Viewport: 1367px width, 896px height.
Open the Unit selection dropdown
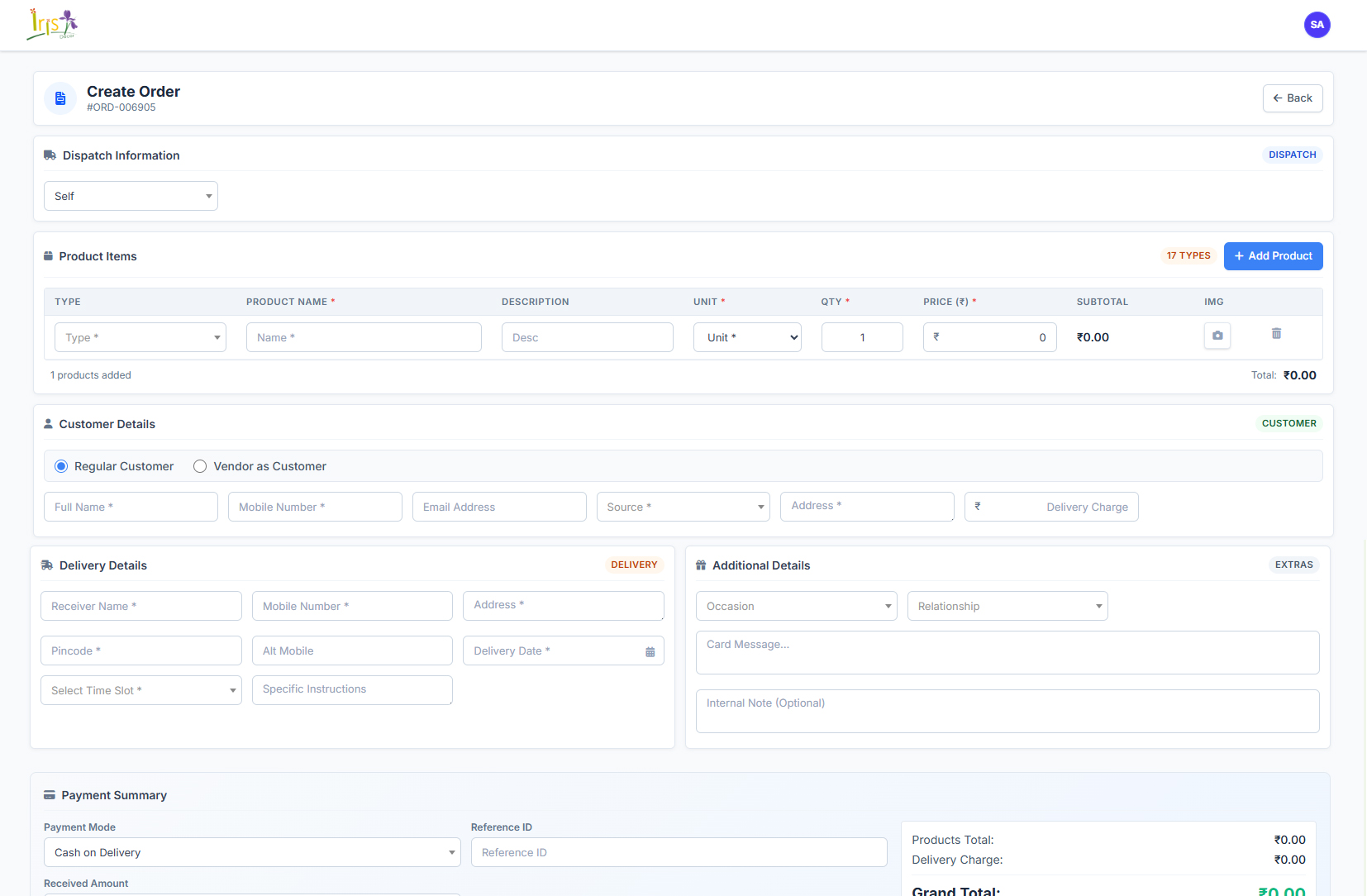tap(746, 337)
